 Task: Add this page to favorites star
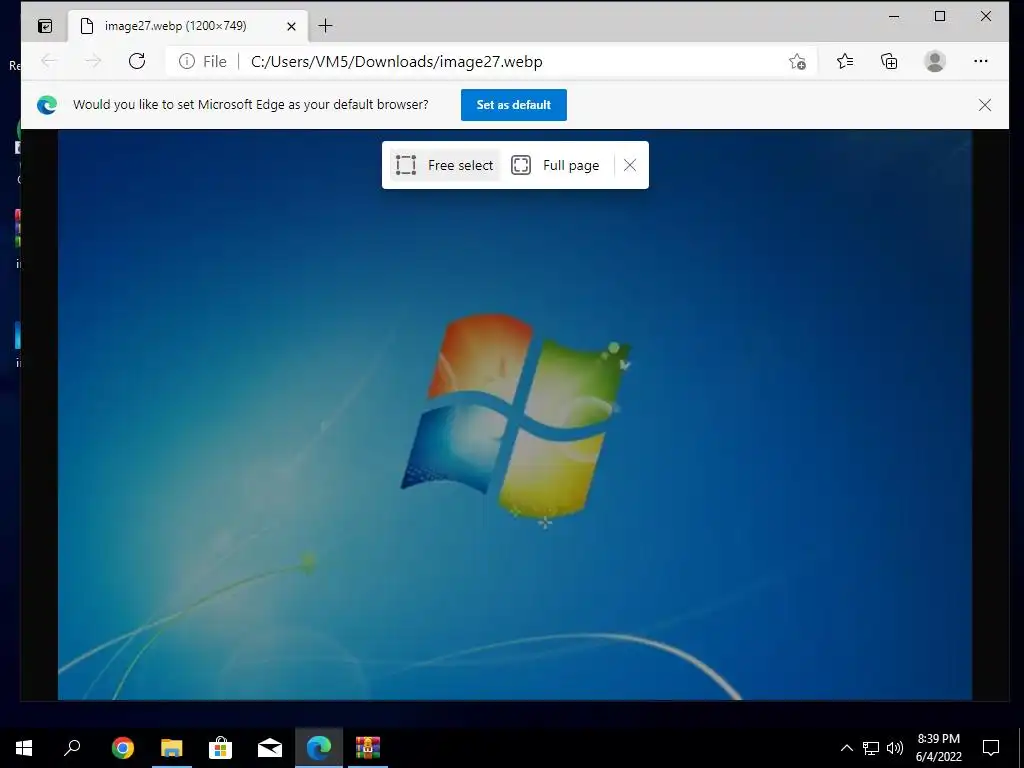[797, 61]
